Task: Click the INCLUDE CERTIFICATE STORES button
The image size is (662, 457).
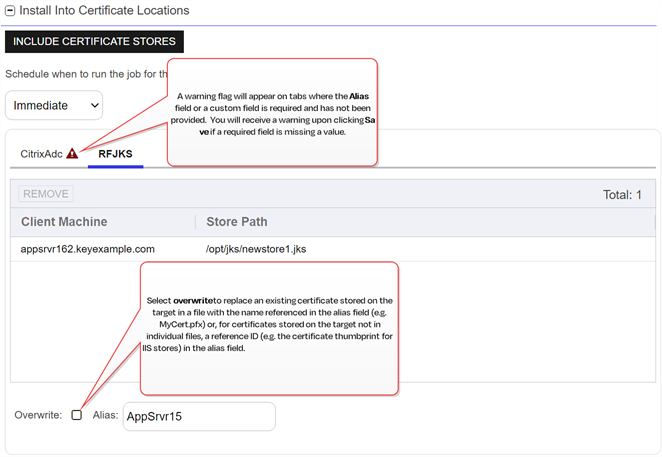Action: click(95, 42)
